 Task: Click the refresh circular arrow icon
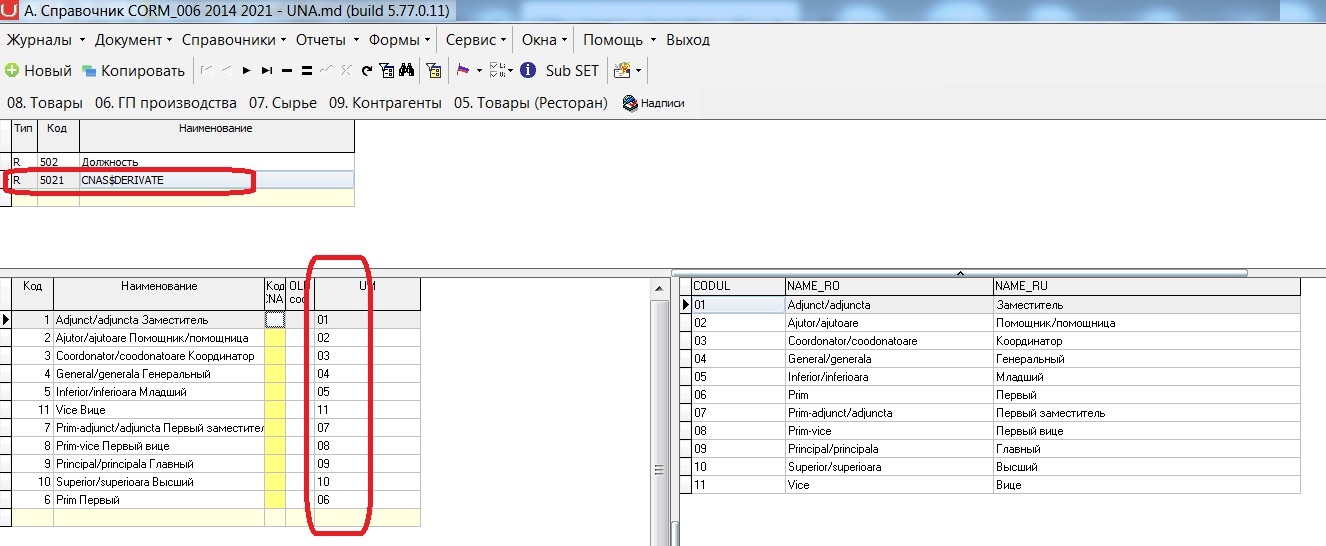tap(367, 71)
